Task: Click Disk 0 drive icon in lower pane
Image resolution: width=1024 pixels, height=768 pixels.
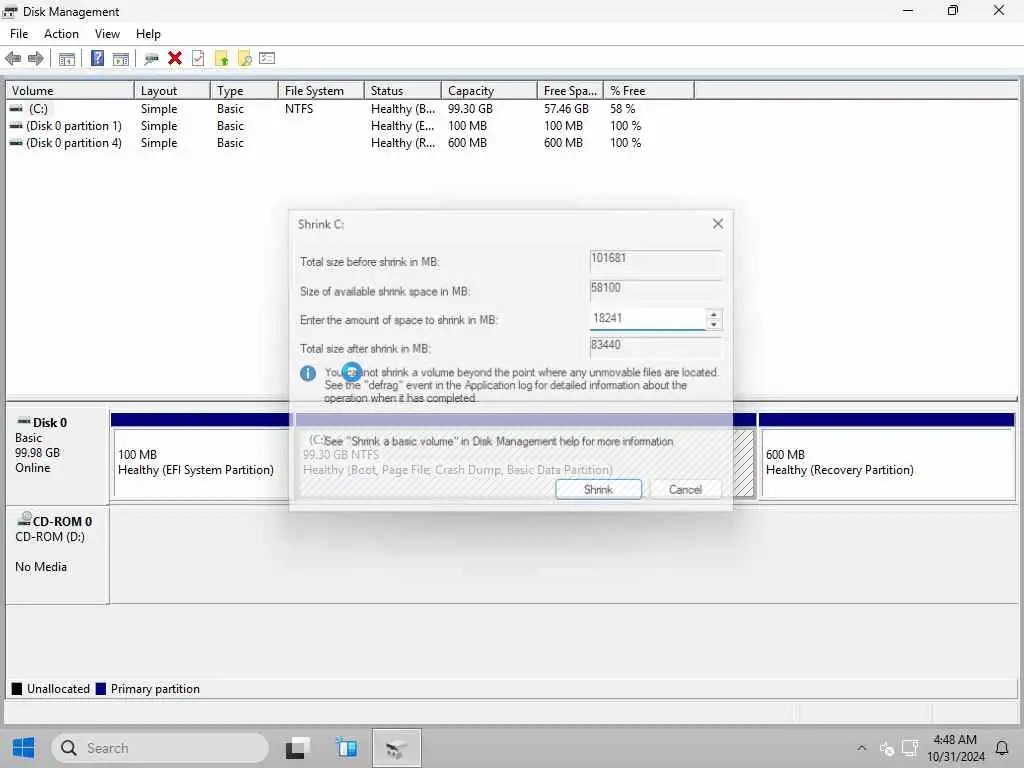Action: click(x=24, y=421)
